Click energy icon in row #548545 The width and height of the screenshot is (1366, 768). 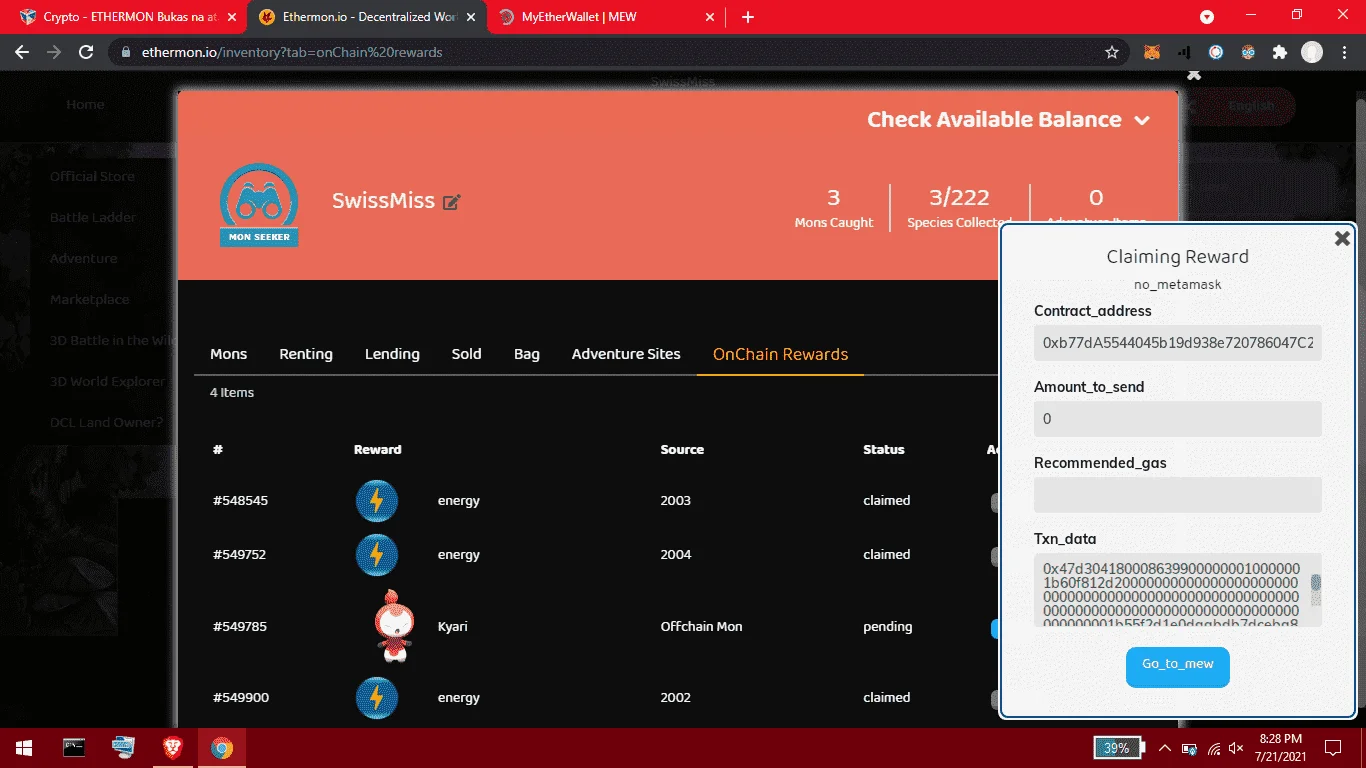377,501
